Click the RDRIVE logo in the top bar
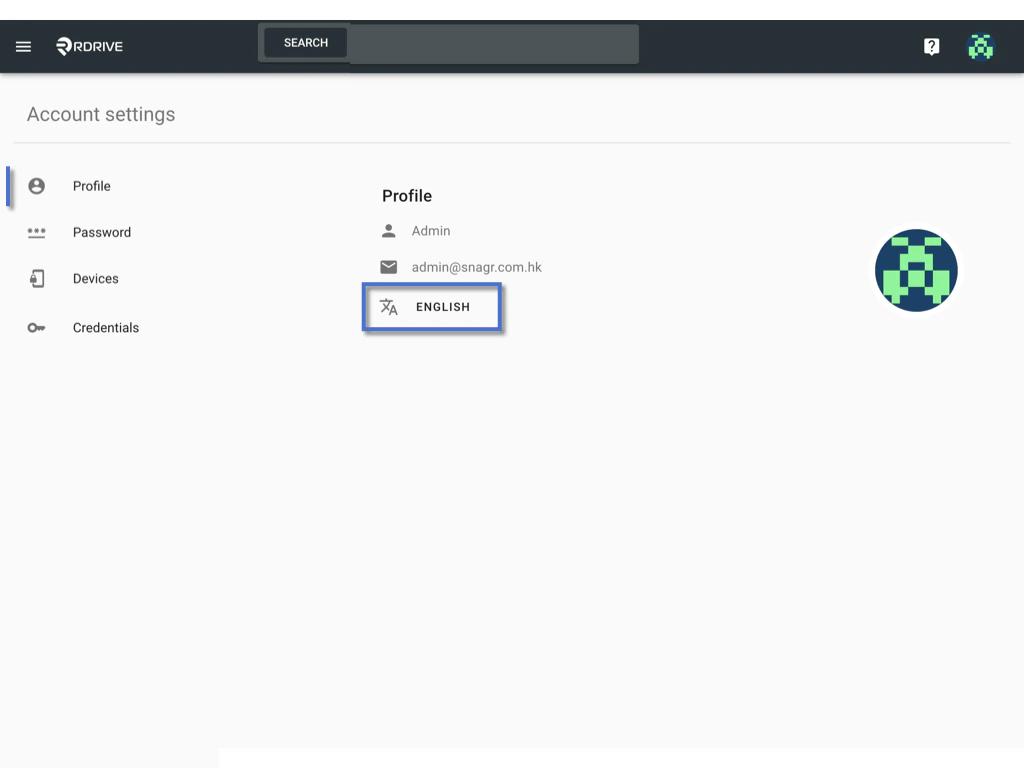The width and height of the screenshot is (1024, 768). click(x=88, y=46)
